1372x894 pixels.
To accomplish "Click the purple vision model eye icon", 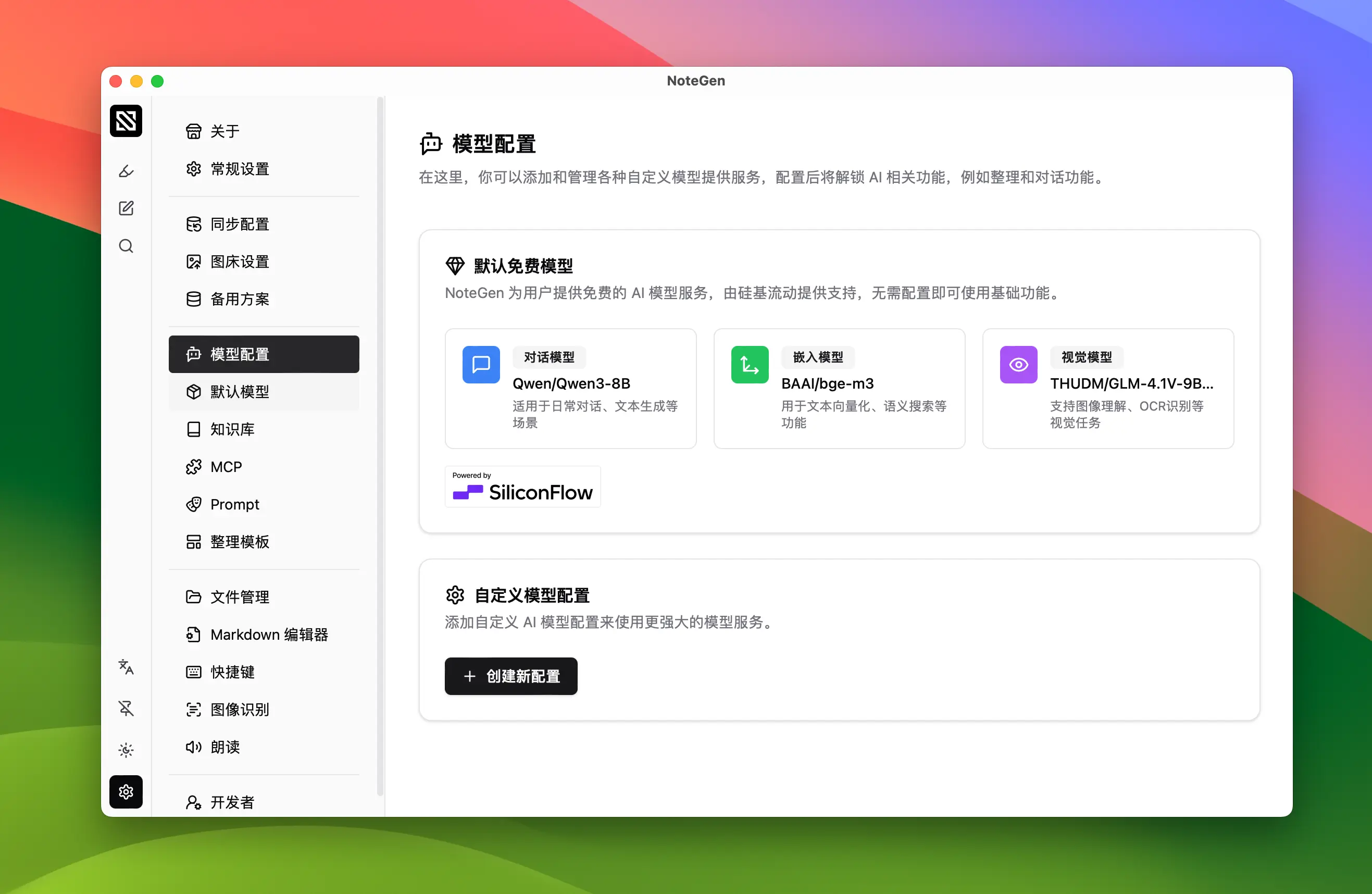I will click(x=1018, y=365).
